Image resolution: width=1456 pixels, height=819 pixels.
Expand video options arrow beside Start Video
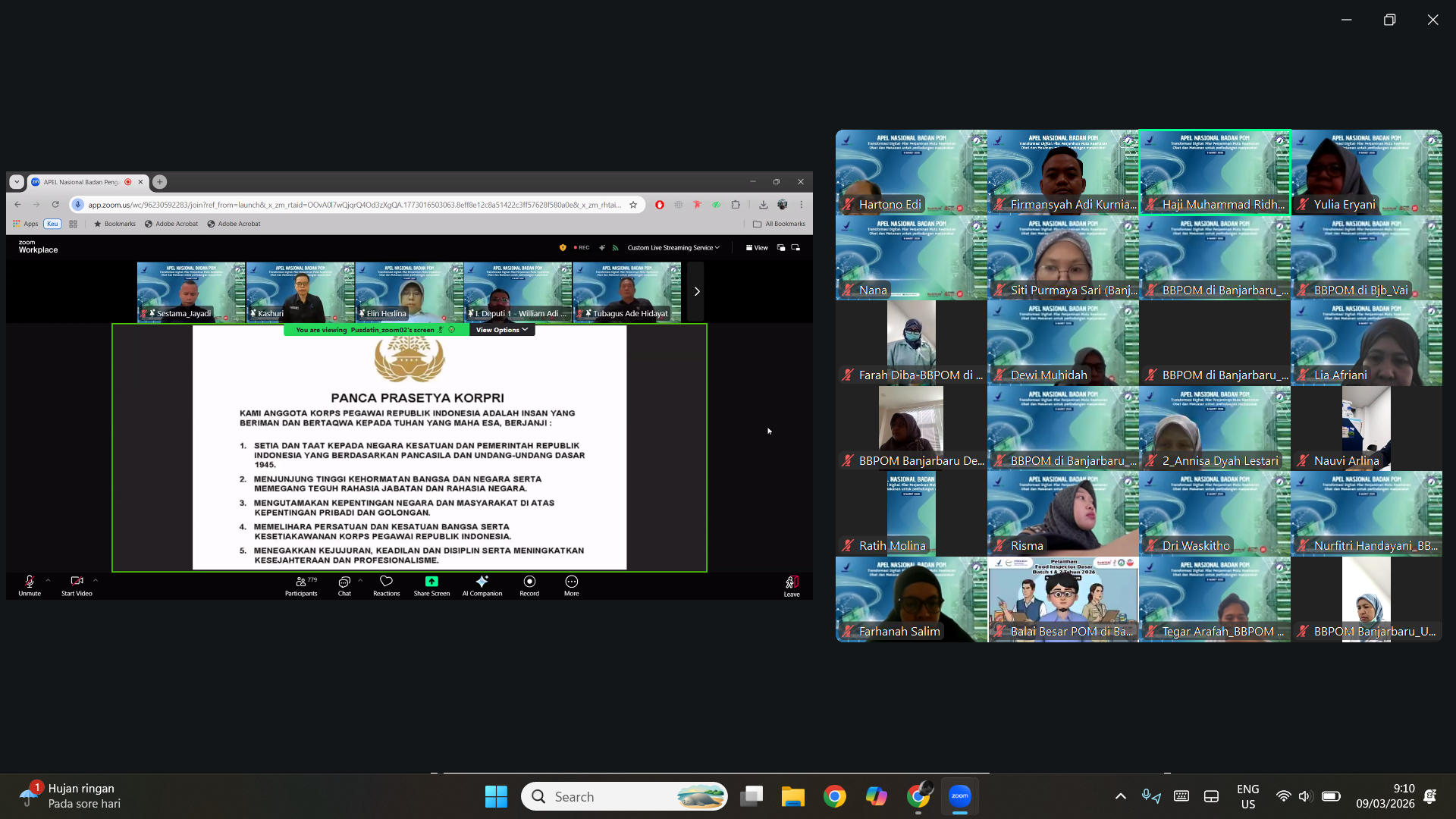pyautogui.click(x=96, y=580)
